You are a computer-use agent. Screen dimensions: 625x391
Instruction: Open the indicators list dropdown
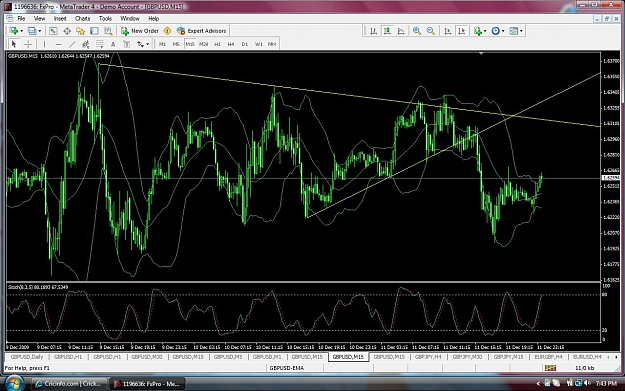pos(480,31)
